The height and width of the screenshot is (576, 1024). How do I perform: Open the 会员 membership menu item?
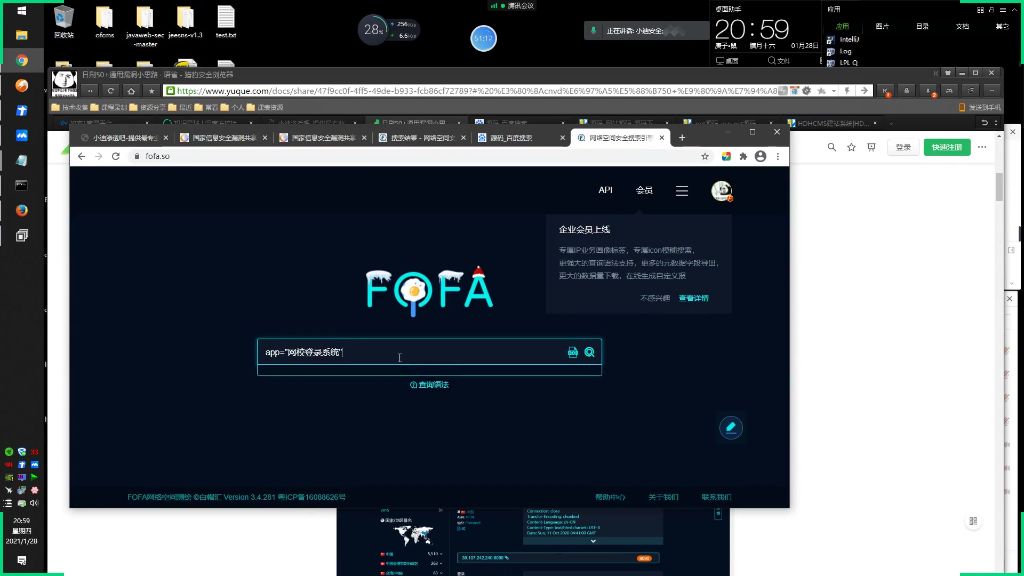tap(644, 190)
